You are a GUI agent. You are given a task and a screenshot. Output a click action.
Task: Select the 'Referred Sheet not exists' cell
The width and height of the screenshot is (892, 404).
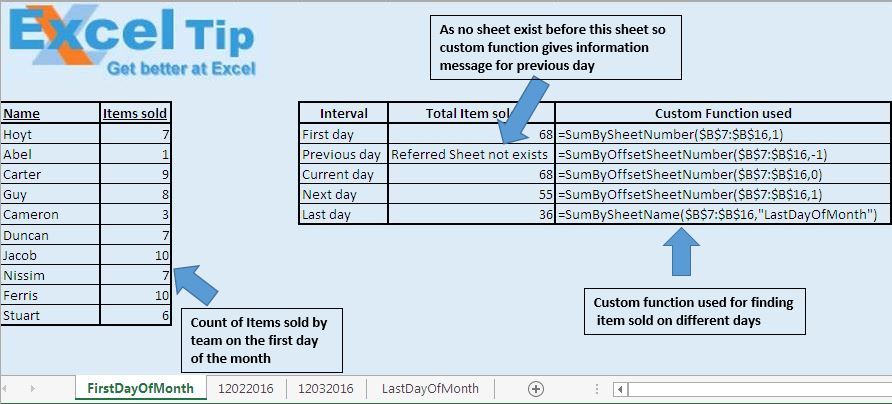tap(471, 154)
